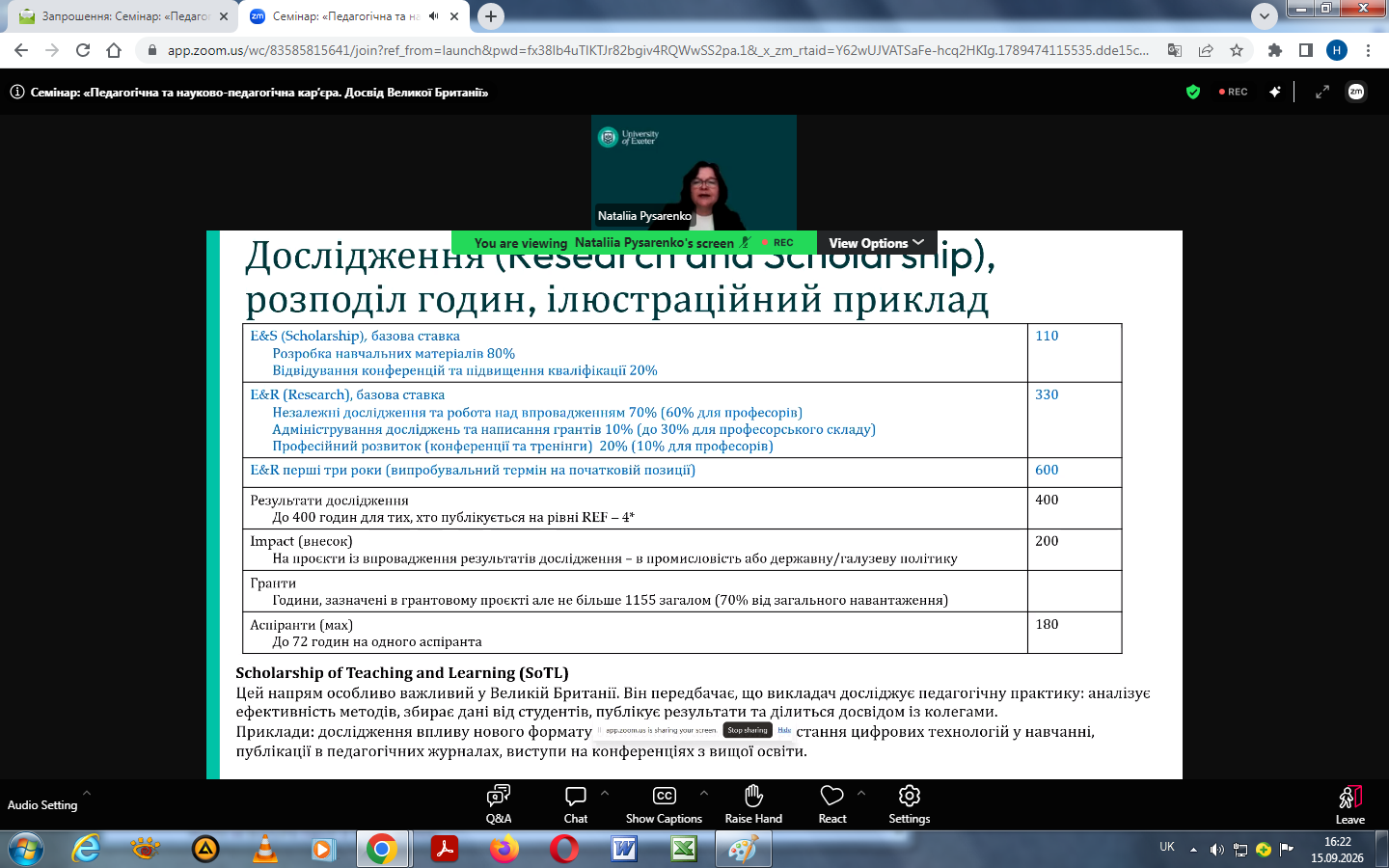Open a new browser tab
This screenshot has height=868, width=1389.
point(491,16)
